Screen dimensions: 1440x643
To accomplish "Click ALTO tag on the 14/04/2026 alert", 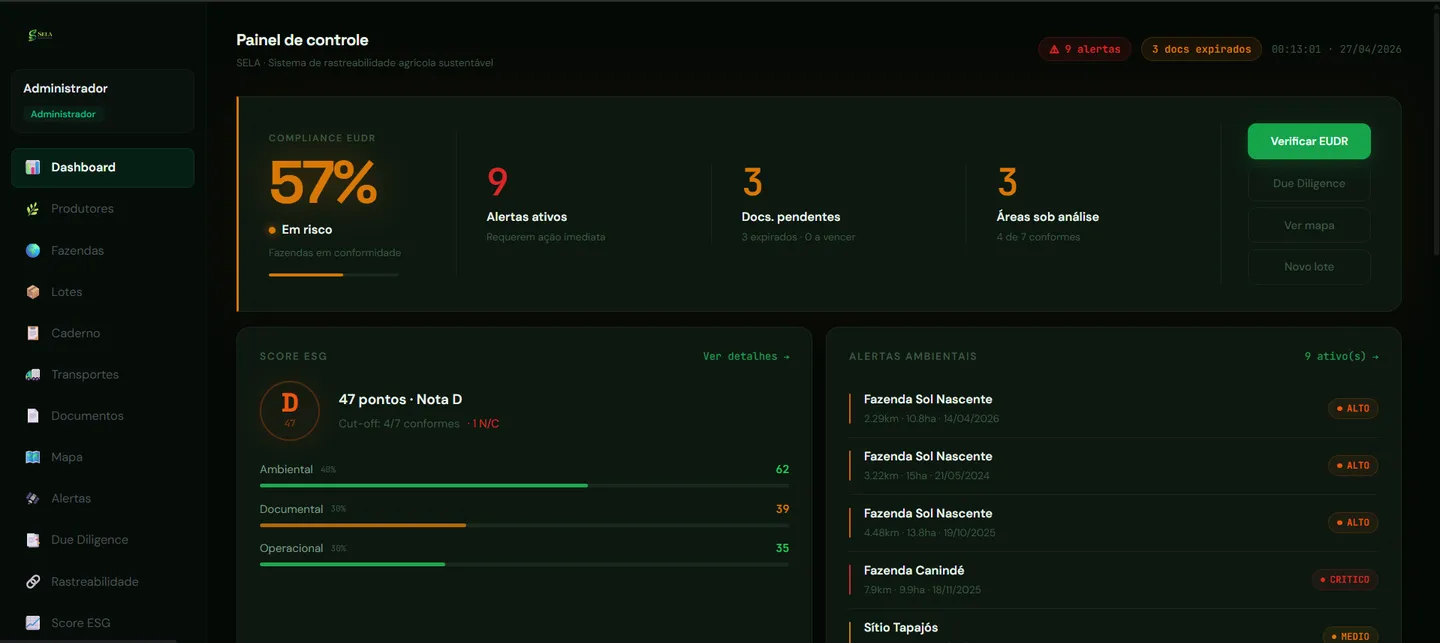I will (1354, 409).
